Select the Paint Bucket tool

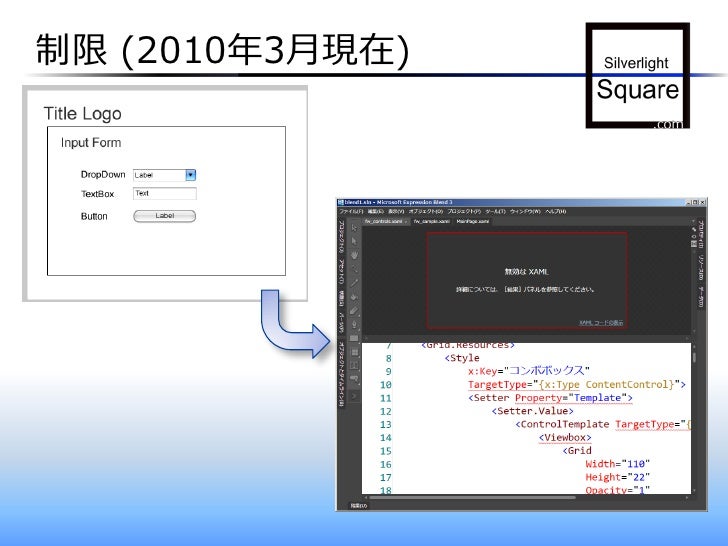click(x=354, y=296)
